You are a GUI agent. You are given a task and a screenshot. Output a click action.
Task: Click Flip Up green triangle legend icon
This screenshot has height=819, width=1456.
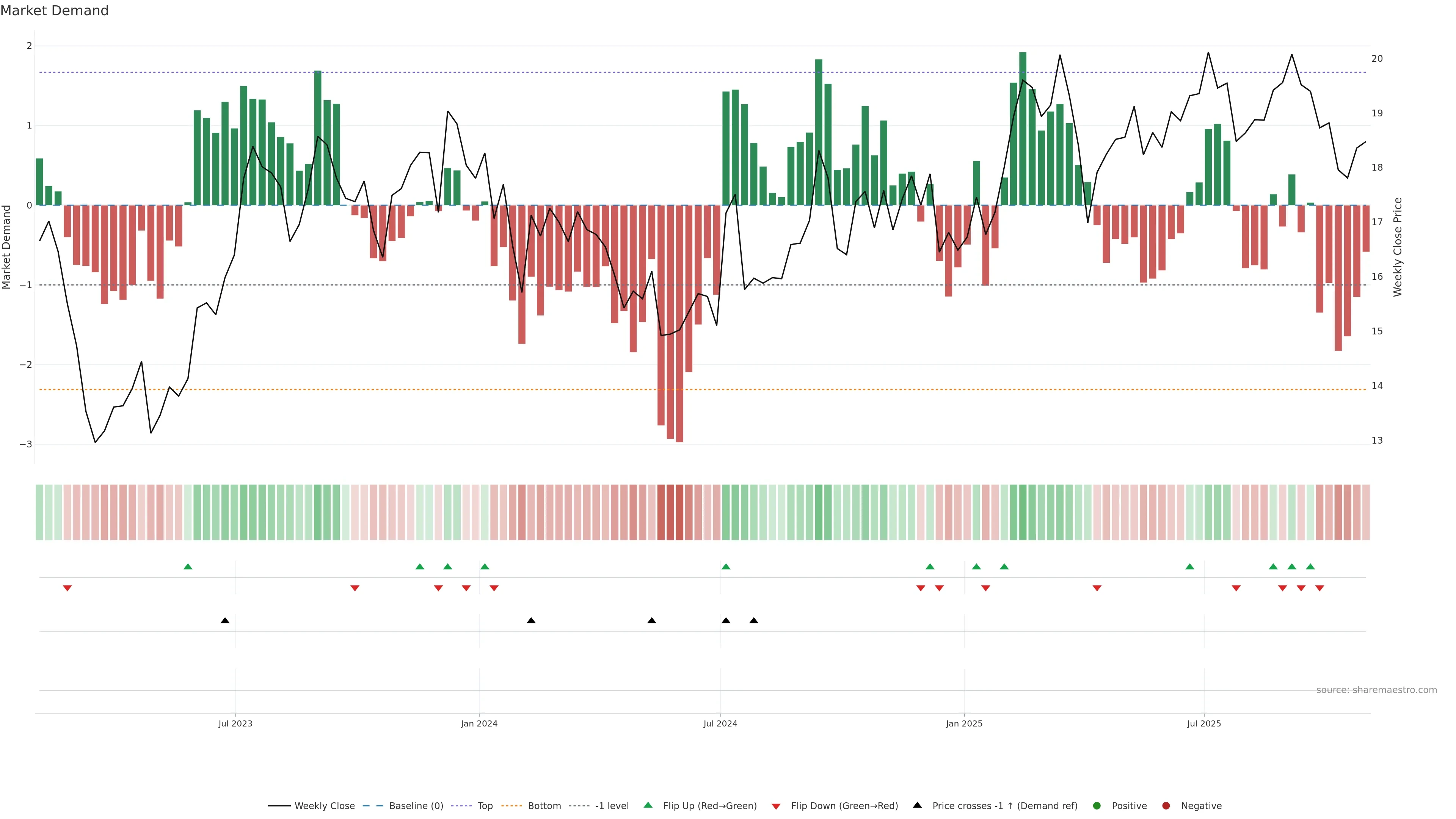pos(648,805)
